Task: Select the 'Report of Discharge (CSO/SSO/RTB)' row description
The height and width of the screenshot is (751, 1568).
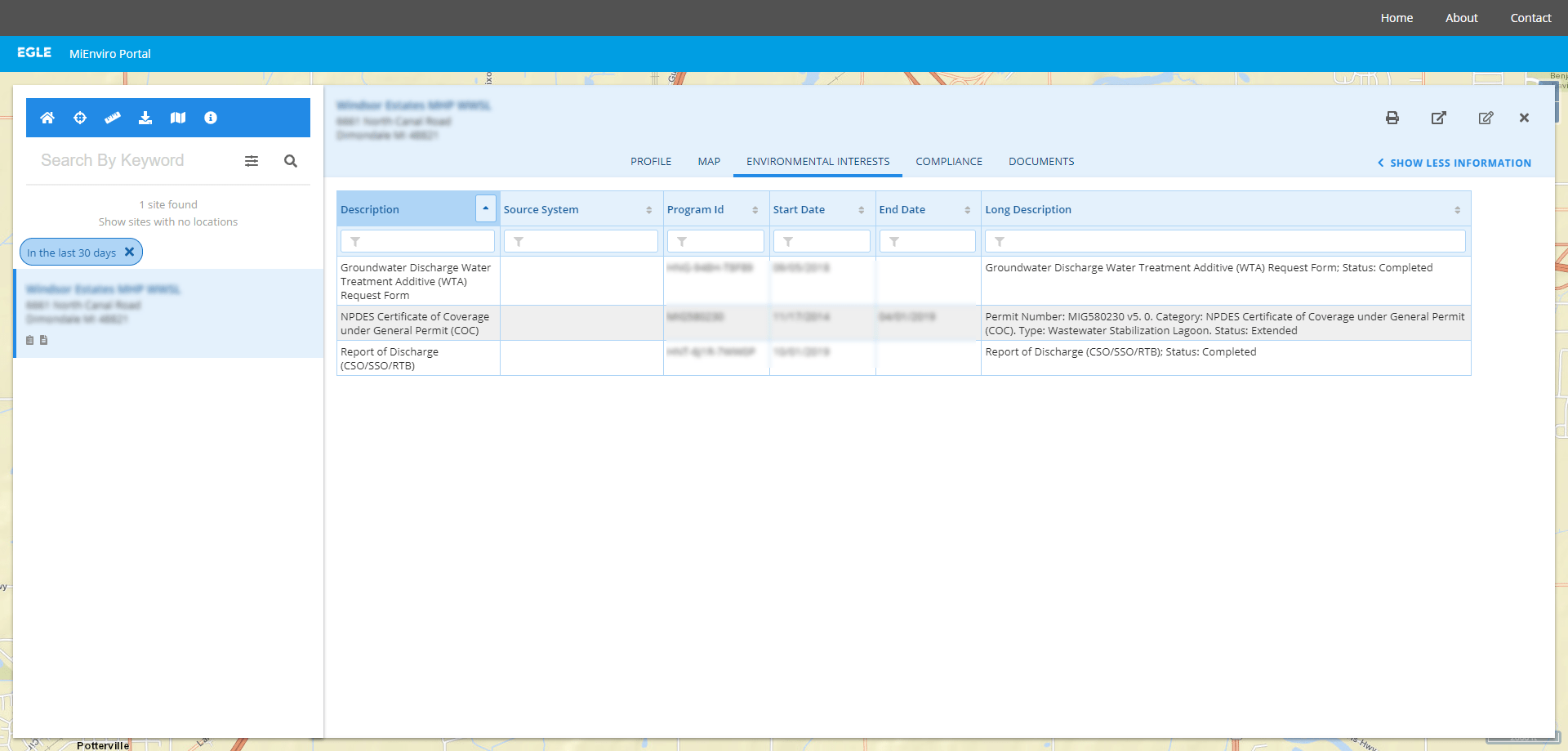Action: 390,359
